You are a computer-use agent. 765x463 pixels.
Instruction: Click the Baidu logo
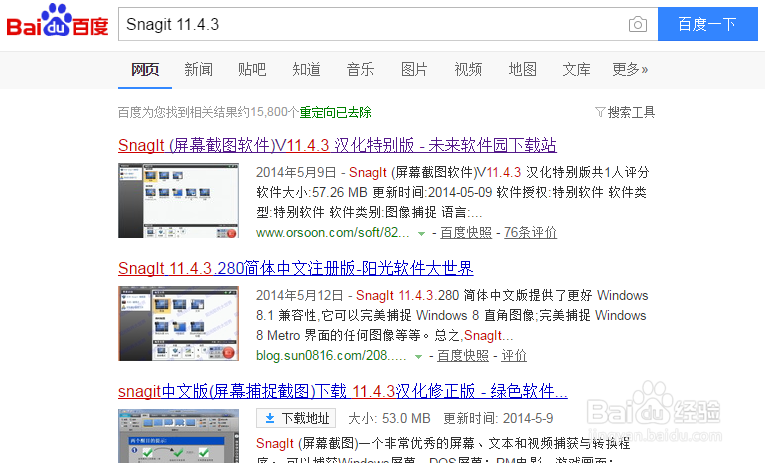57,20
